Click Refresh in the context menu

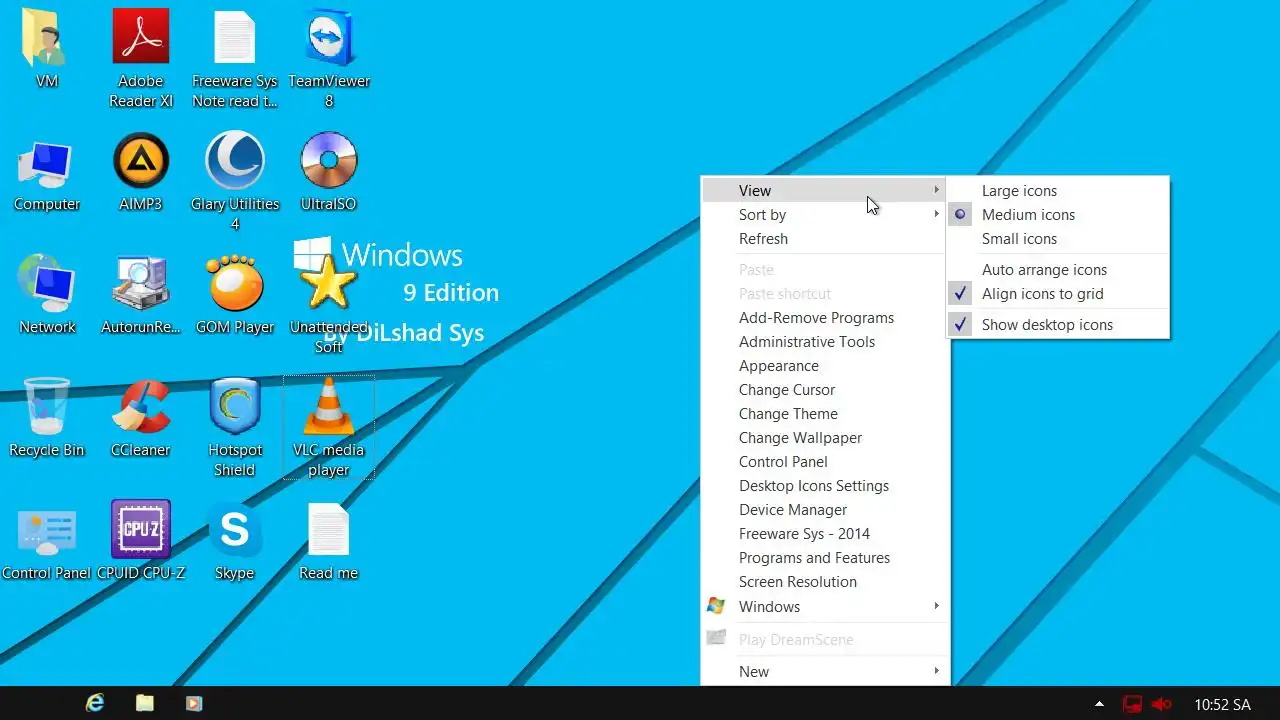click(825, 239)
